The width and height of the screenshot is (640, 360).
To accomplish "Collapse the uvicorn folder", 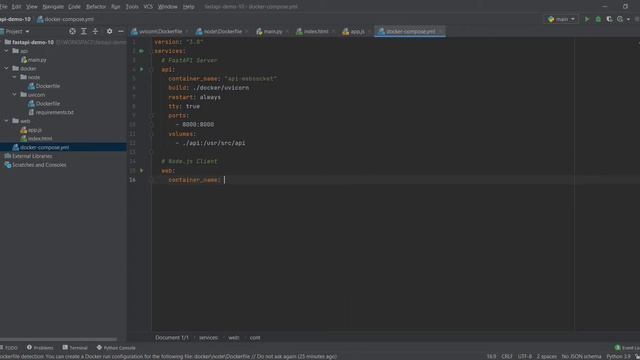I will pos(15,95).
